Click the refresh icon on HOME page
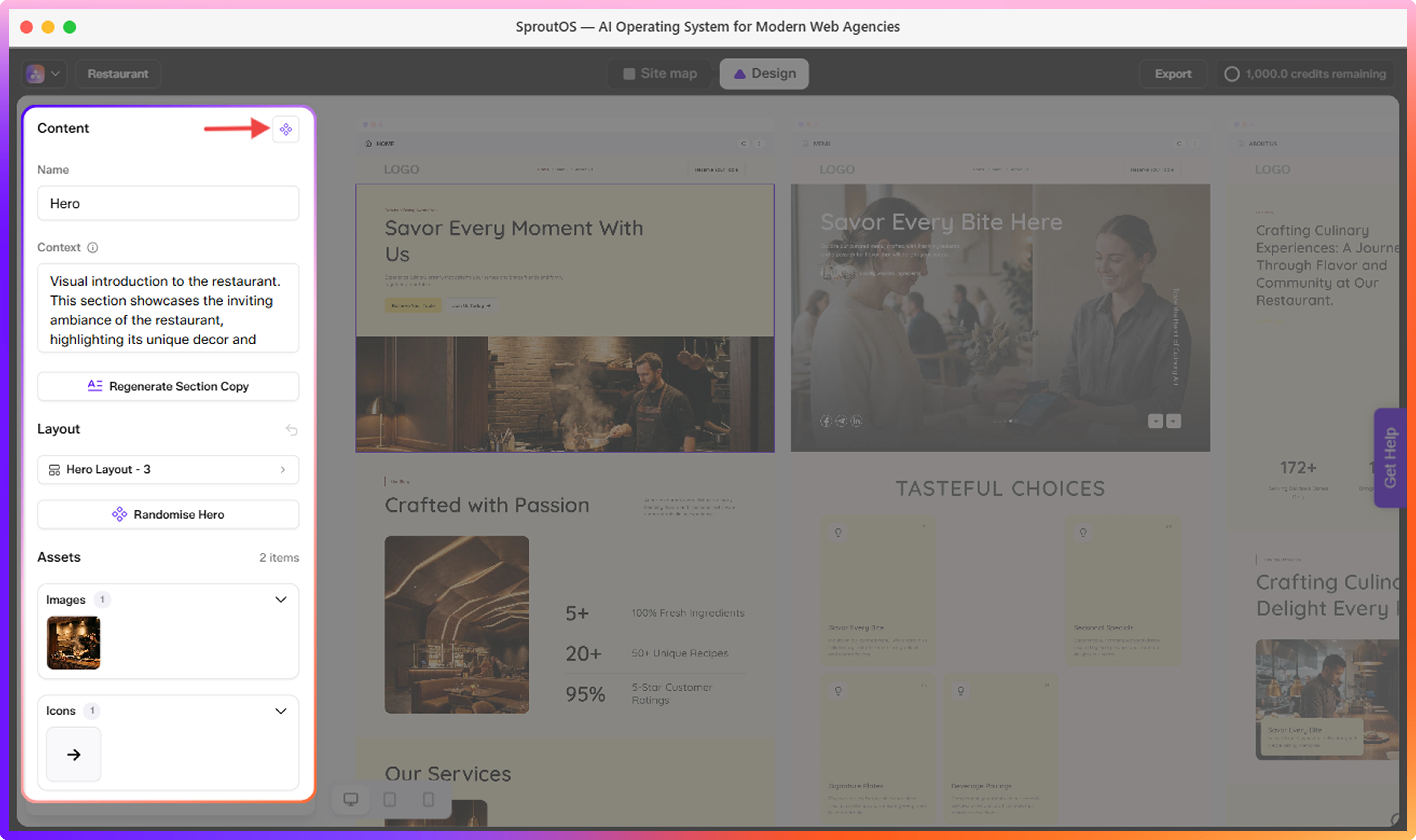Image resolution: width=1416 pixels, height=840 pixels. pos(744,144)
